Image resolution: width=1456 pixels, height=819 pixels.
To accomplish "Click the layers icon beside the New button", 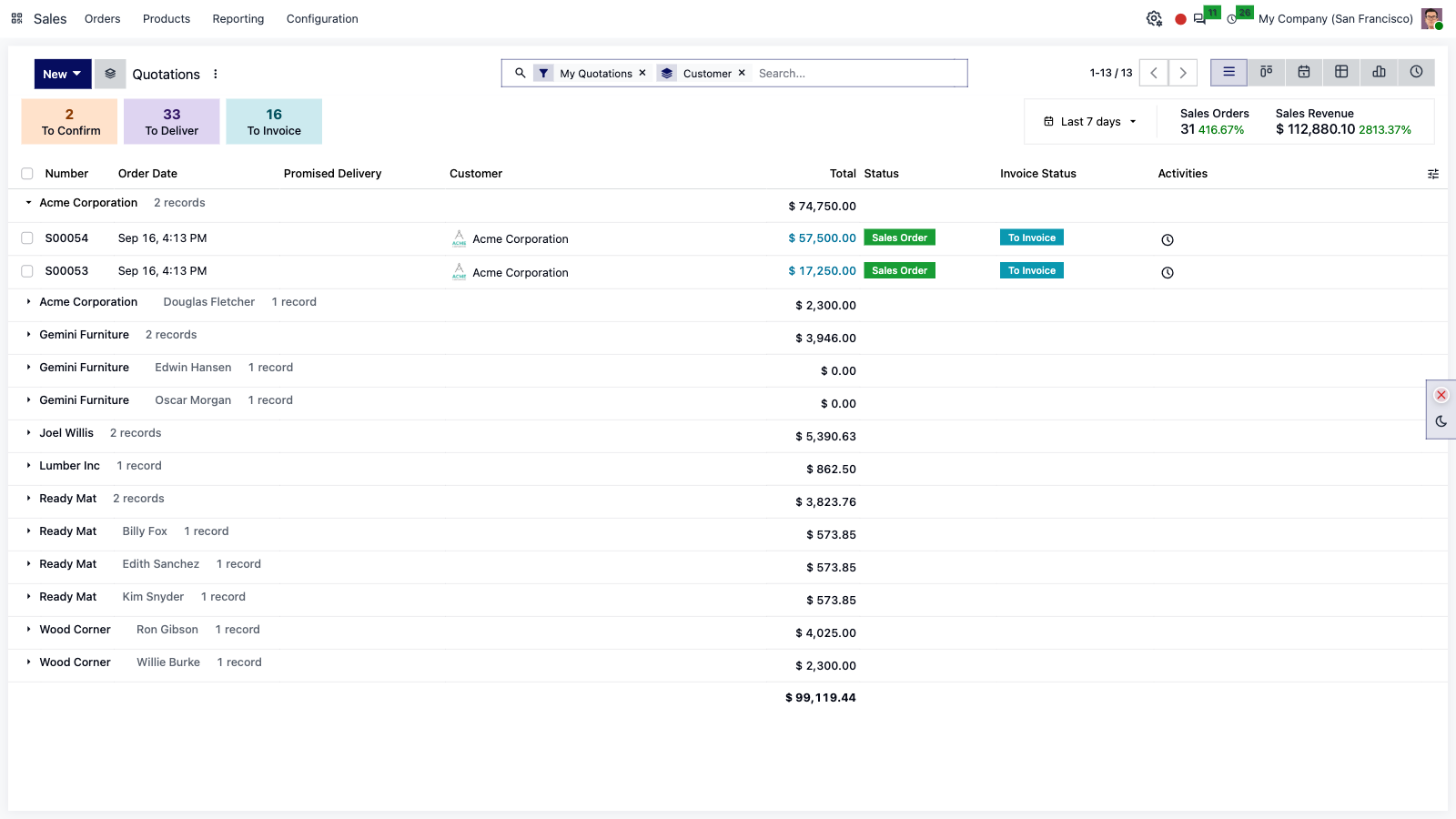I will (110, 74).
